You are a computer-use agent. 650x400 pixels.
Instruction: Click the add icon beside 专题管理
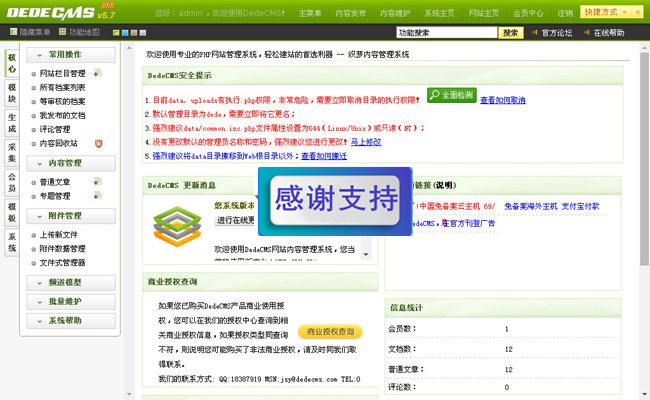coord(98,195)
